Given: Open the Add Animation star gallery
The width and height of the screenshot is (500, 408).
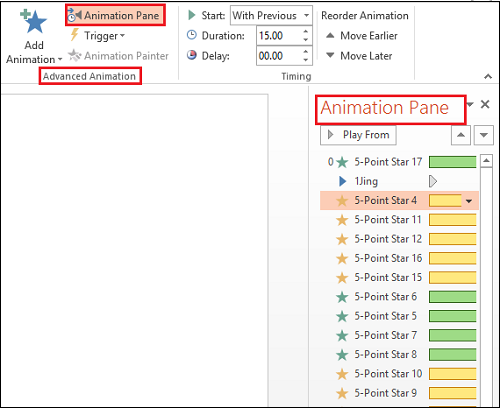Looking at the screenshot, I should pyautogui.click(x=34, y=37).
